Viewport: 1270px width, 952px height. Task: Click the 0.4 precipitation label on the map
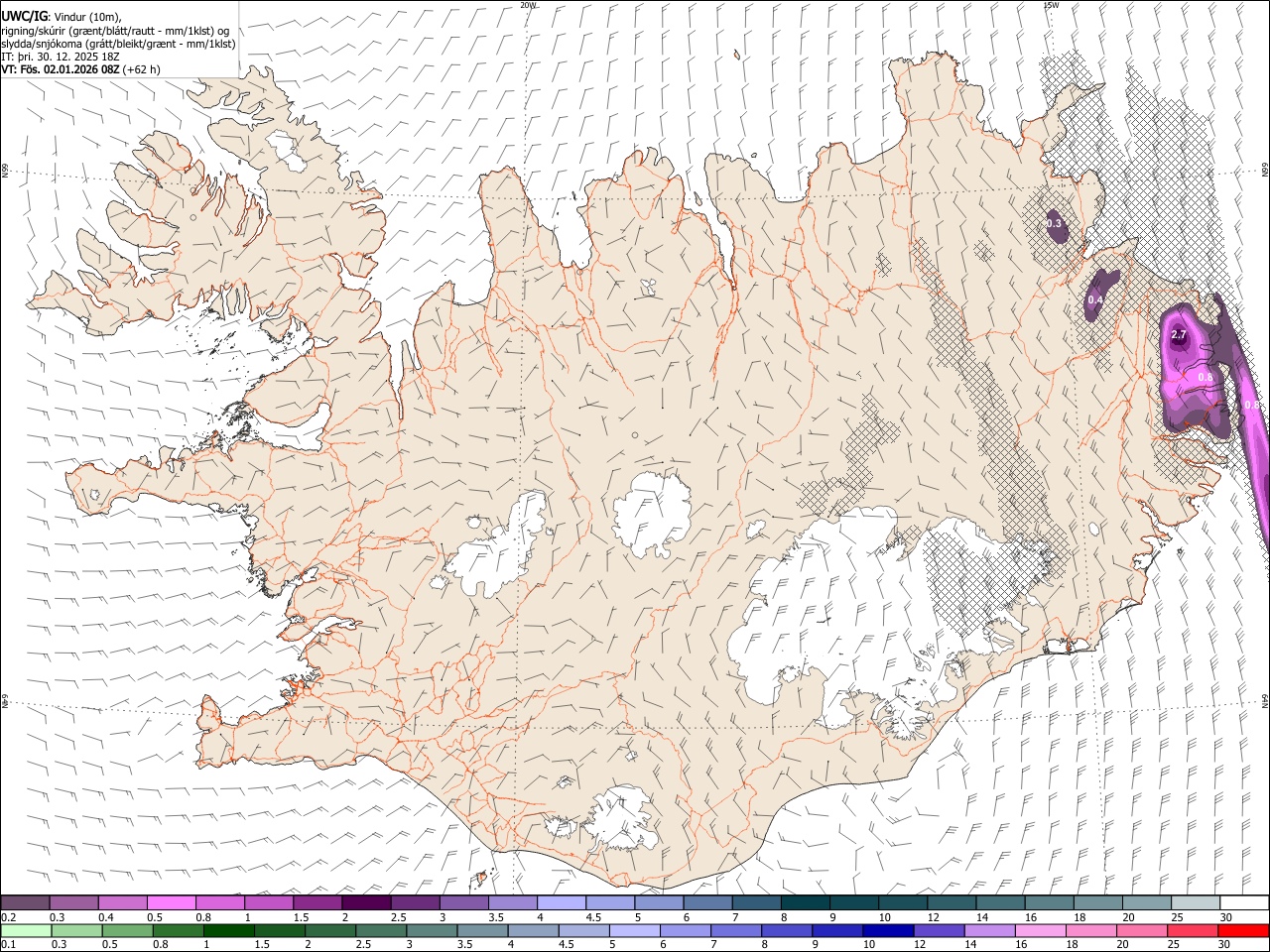click(1095, 299)
